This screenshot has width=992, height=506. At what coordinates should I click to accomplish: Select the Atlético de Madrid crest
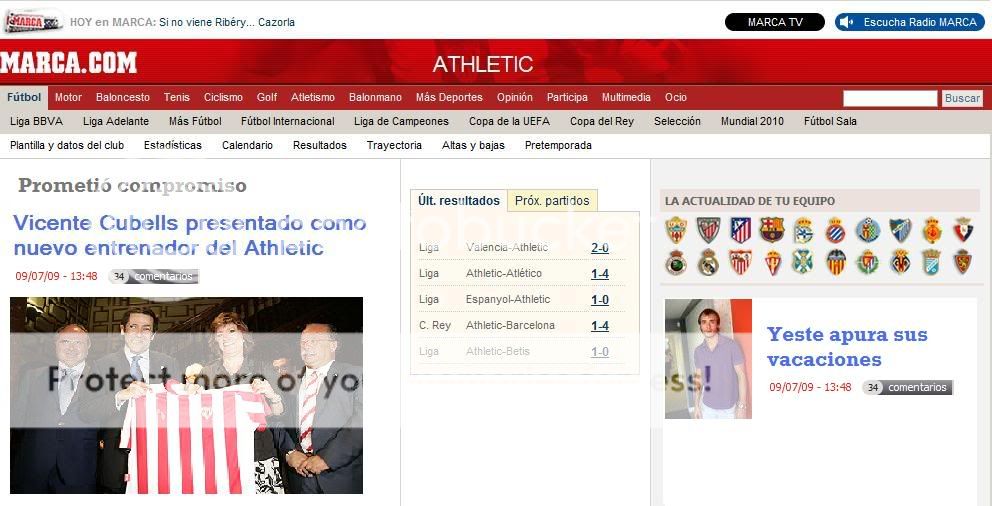pos(740,230)
